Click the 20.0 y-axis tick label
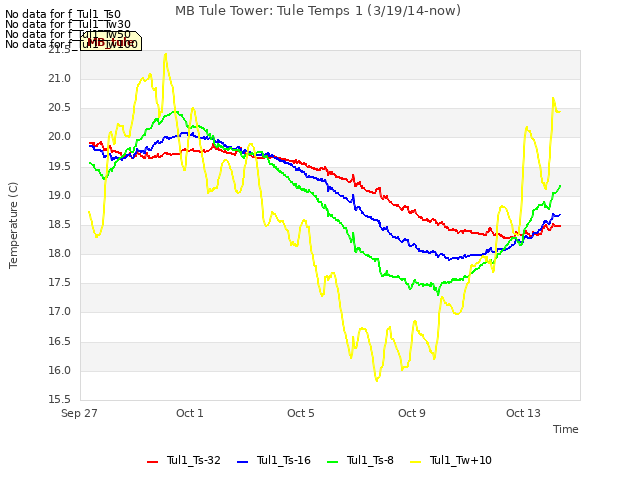The image size is (640, 480). click(x=60, y=137)
